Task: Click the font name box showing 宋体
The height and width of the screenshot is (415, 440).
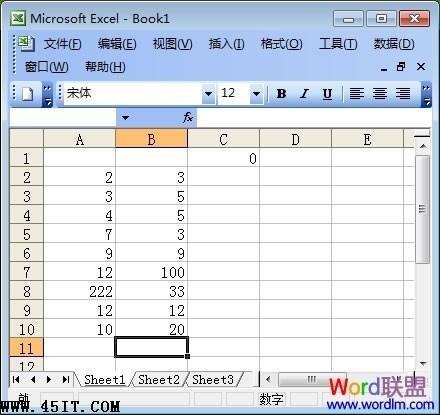Action: pos(133,94)
